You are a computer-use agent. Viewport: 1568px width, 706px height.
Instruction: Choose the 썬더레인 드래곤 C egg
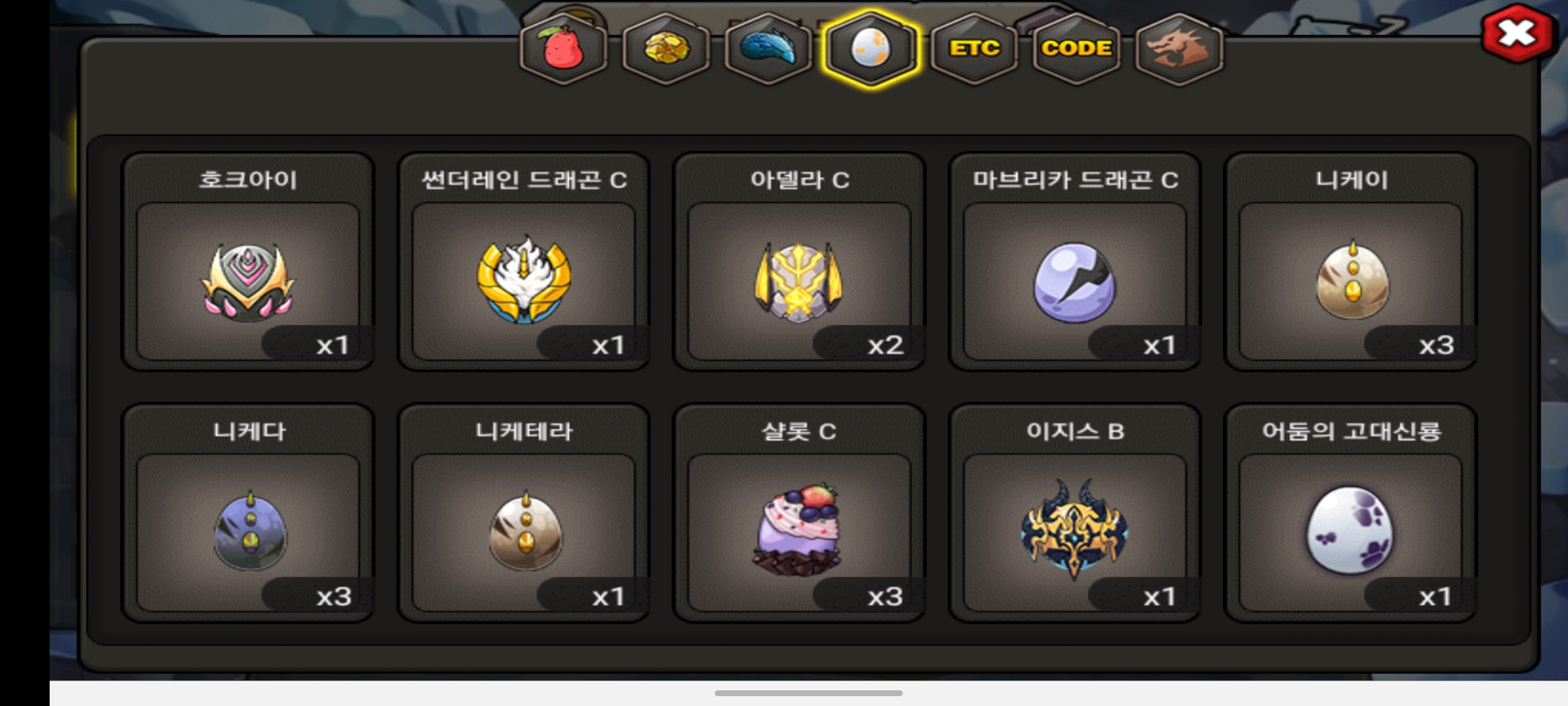coord(523,280)
